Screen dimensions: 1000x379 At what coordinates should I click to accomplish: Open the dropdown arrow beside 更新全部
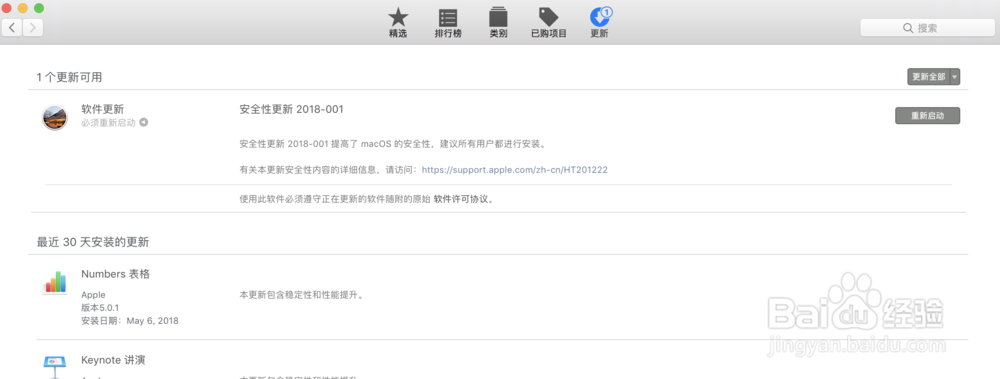point(955,77)
